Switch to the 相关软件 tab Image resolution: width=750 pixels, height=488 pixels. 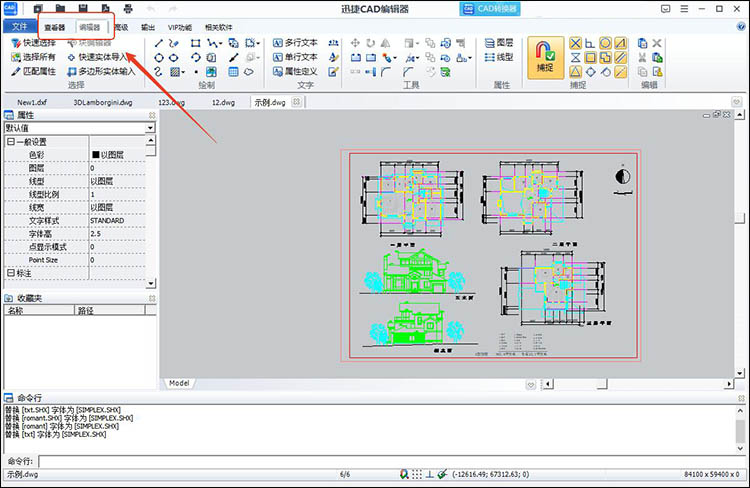[219, 27]
